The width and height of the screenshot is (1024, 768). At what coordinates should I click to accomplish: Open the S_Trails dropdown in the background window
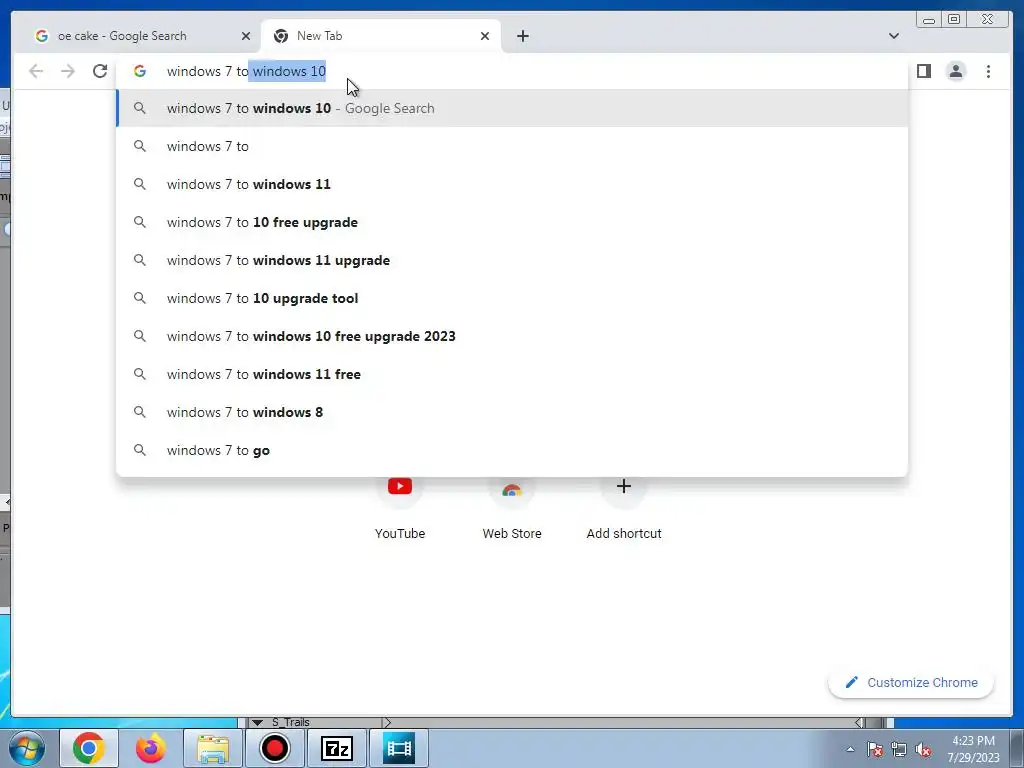tap(257, 722)
